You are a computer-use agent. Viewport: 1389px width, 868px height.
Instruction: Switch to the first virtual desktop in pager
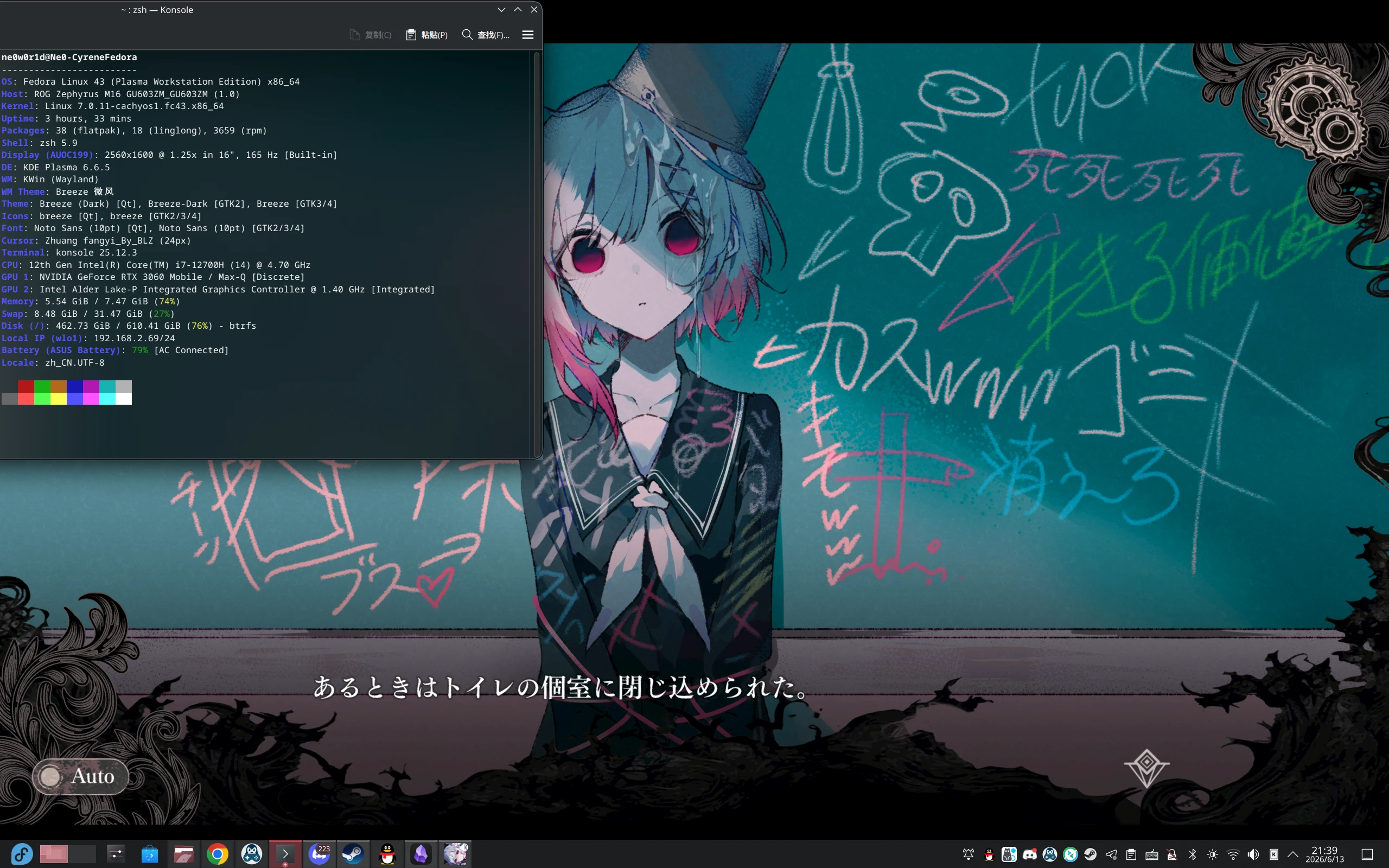53,854
